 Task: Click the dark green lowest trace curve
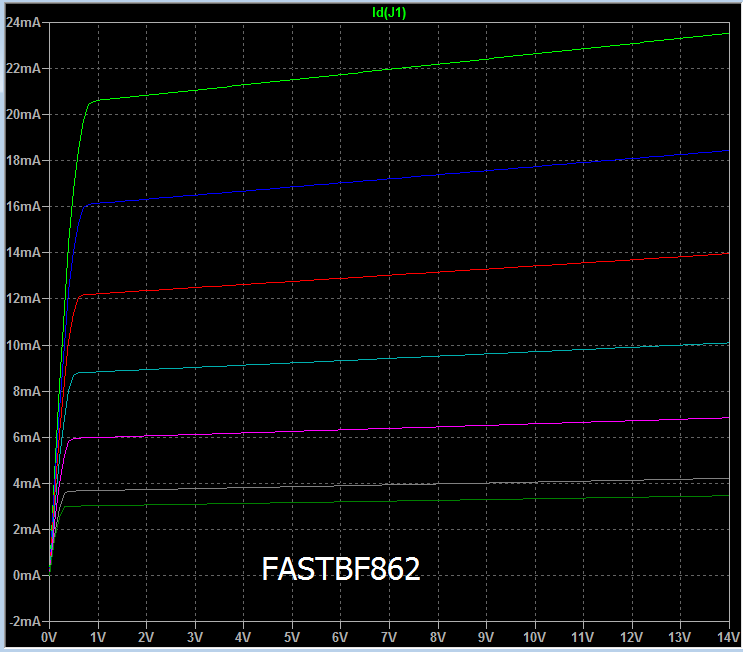pos(389,501)
